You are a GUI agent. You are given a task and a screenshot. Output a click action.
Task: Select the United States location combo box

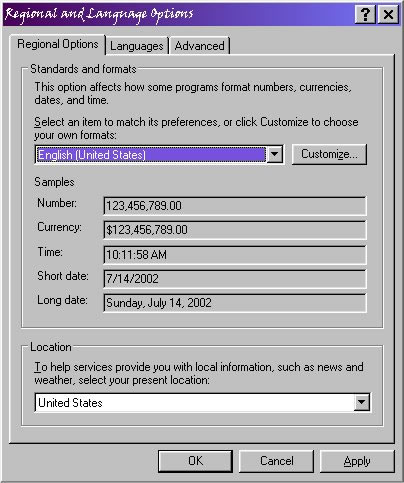coord(202,403)
